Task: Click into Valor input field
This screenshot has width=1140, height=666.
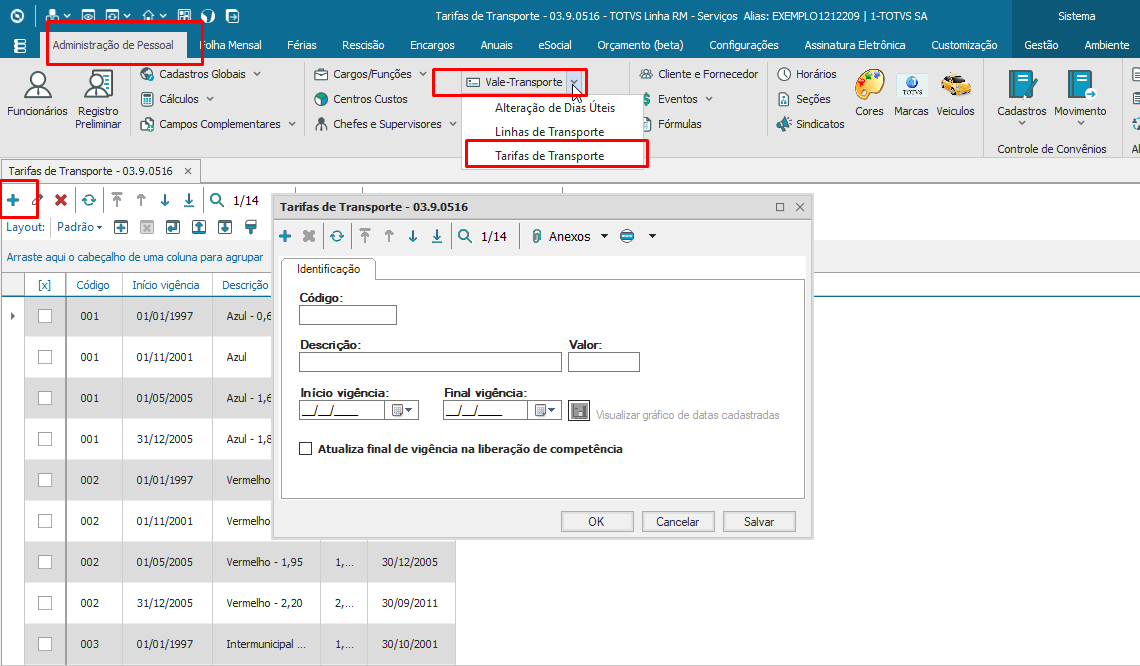Action: tap(603, 362)
